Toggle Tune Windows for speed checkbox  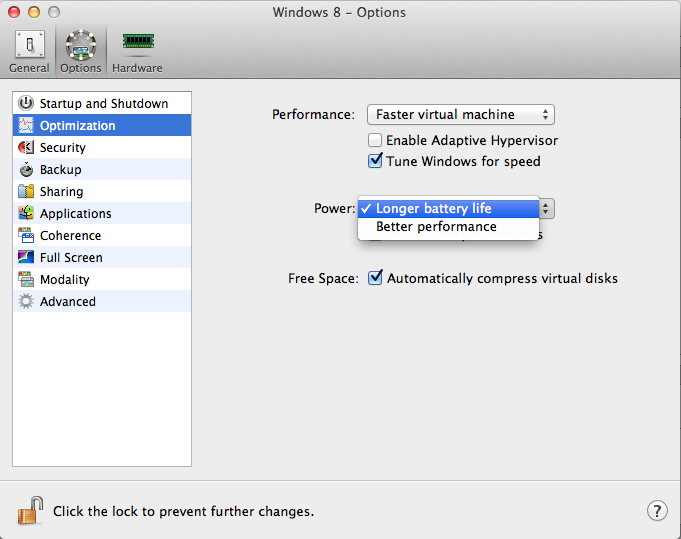(x=375, y=161)
